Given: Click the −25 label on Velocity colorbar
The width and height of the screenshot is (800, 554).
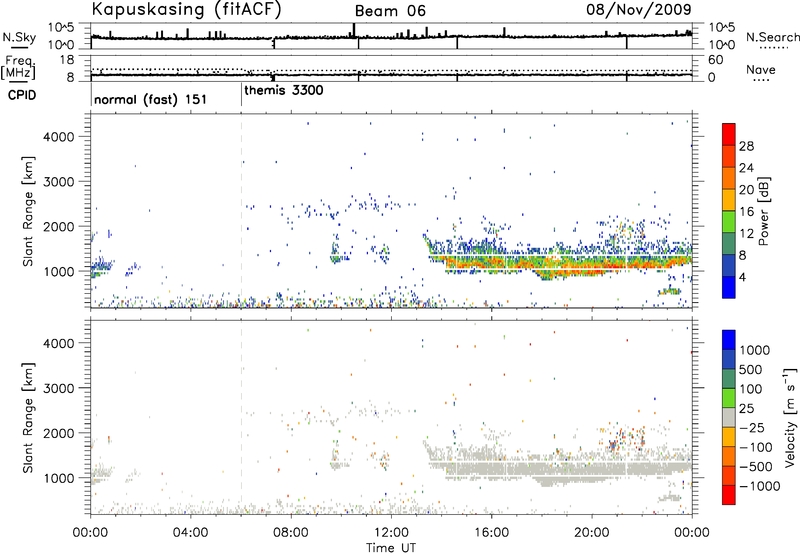Looking at the screenshot, I should [x=752, y=427].
